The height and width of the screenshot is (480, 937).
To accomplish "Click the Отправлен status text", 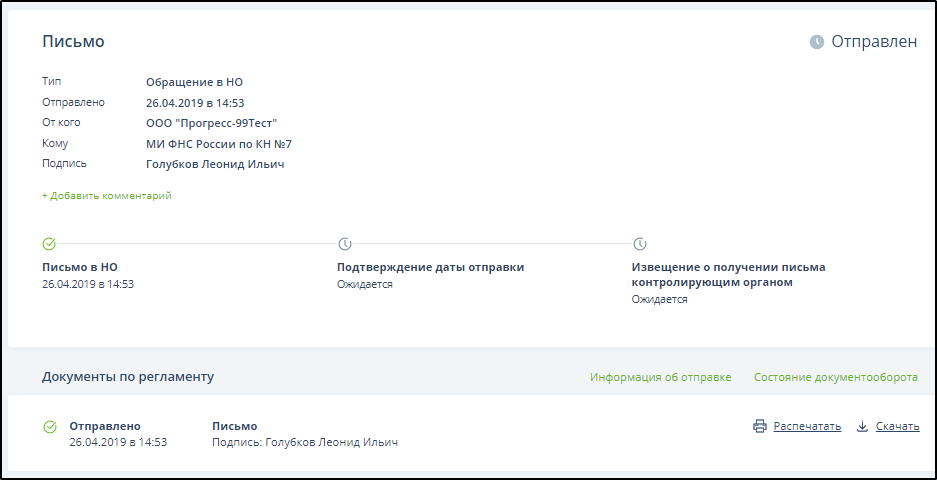I will (874, 42).
